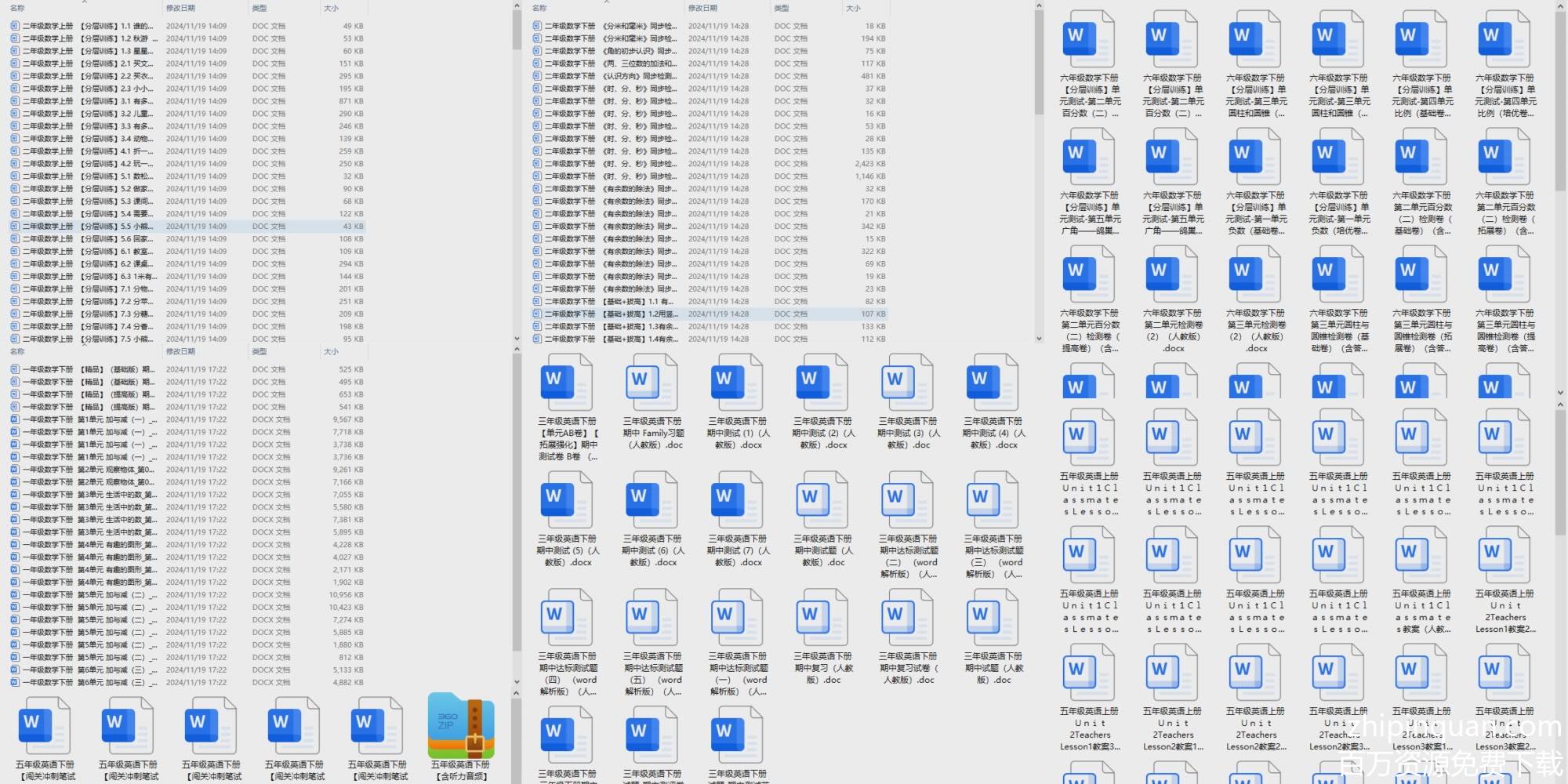The image size is (1568, 784).
Task: Select file 二年级数学上册【分层训练】1.1 in list
Action: pyautogui.click(x=86, y=26)
